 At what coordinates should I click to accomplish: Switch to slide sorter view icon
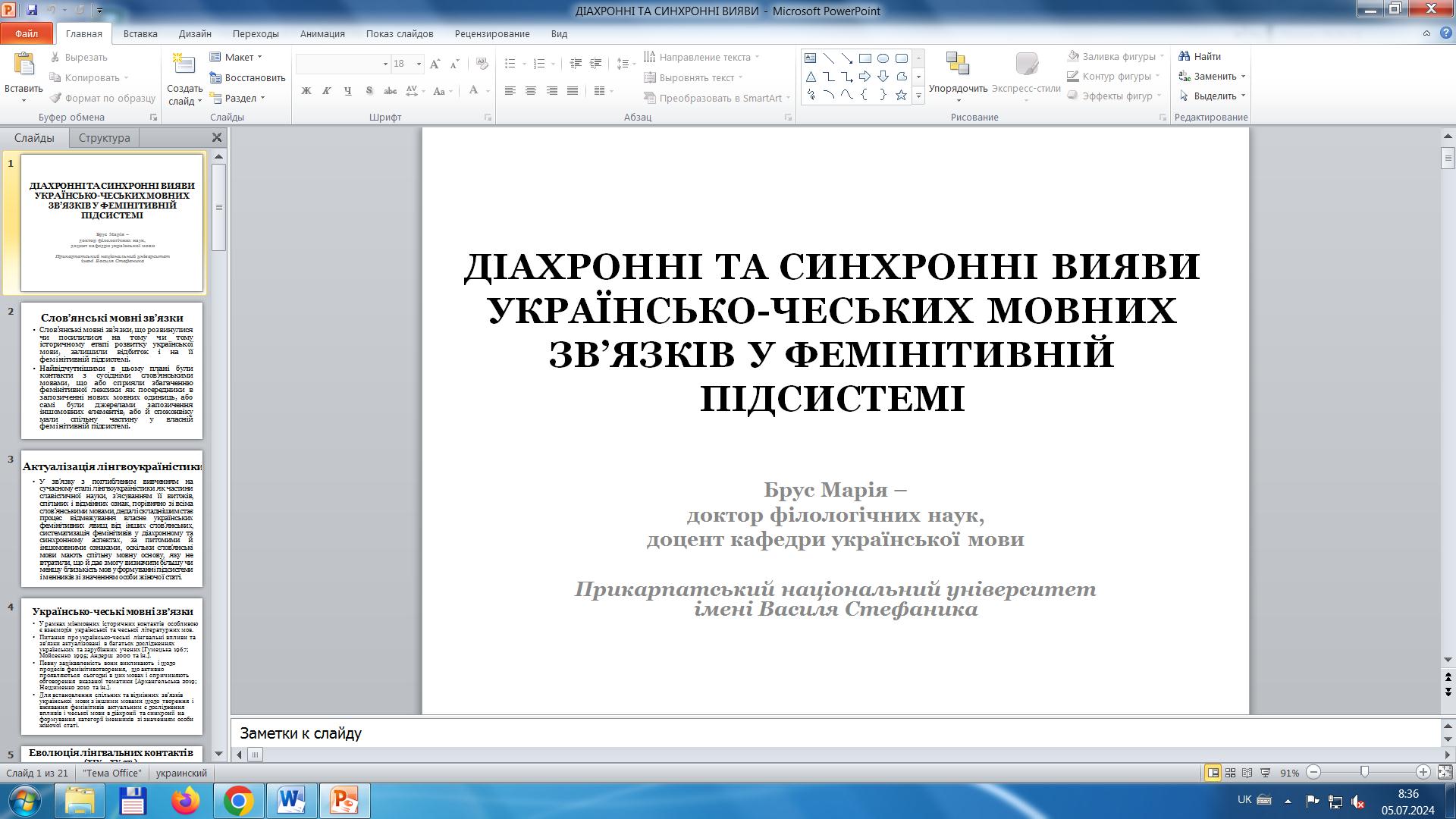coord(1230,773)
